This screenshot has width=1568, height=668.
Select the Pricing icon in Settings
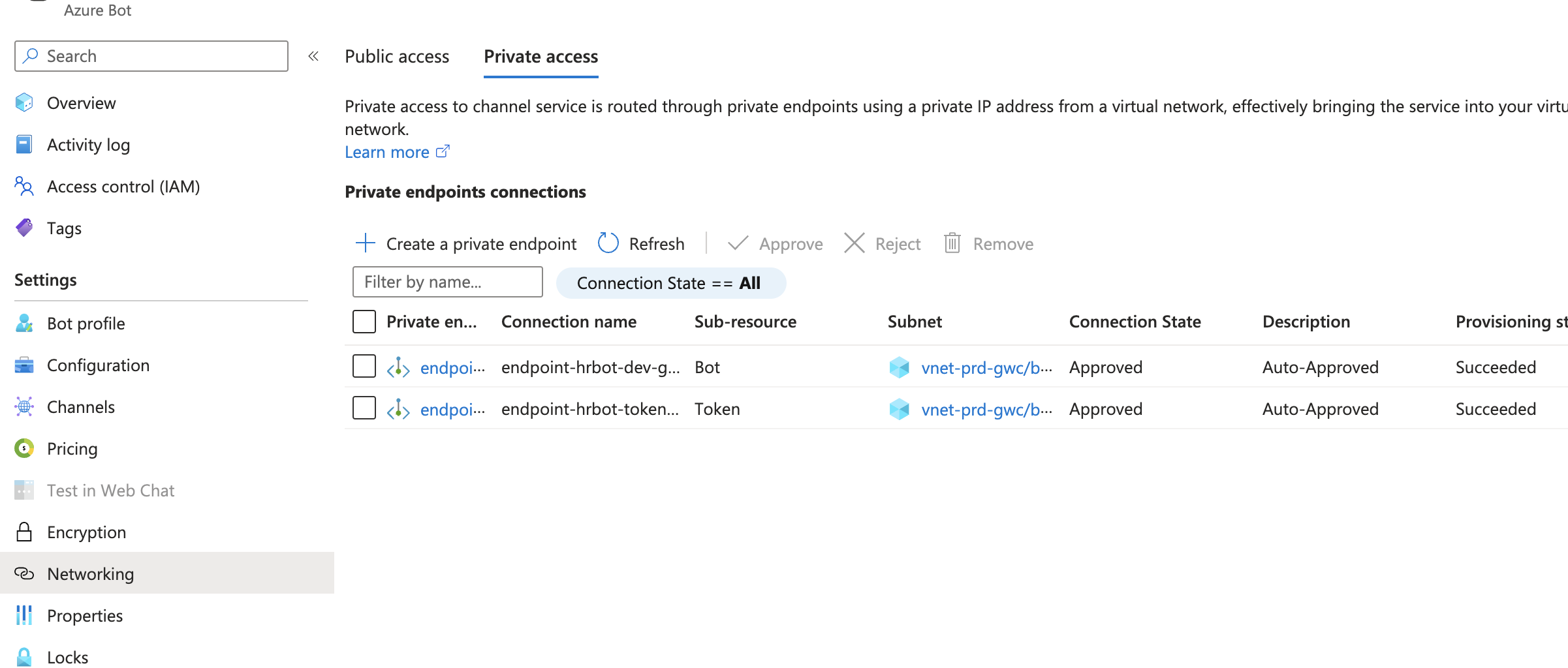pyautogui.click(x=24, y=448)
